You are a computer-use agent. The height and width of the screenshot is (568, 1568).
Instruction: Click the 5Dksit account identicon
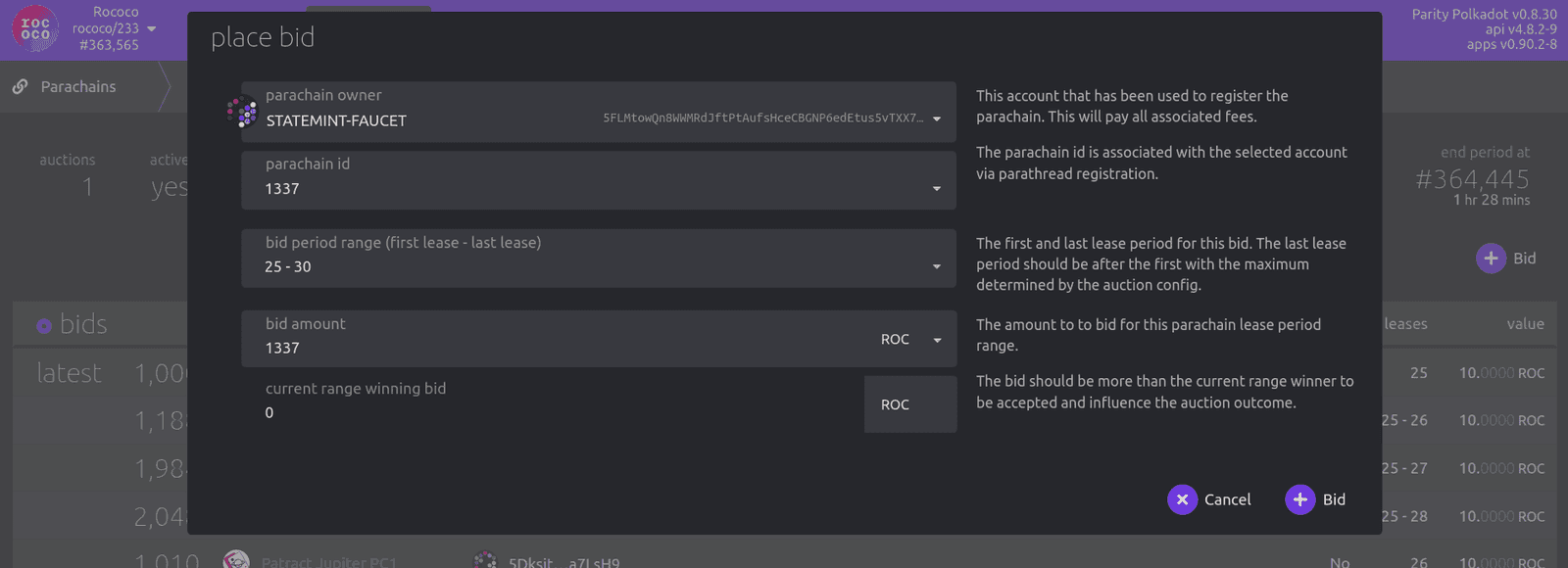485,561
